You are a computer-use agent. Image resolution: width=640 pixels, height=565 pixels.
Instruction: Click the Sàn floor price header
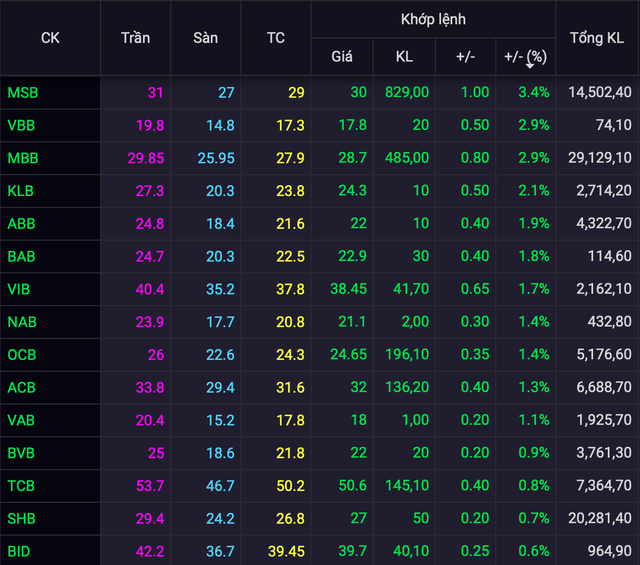coord(206,38)
